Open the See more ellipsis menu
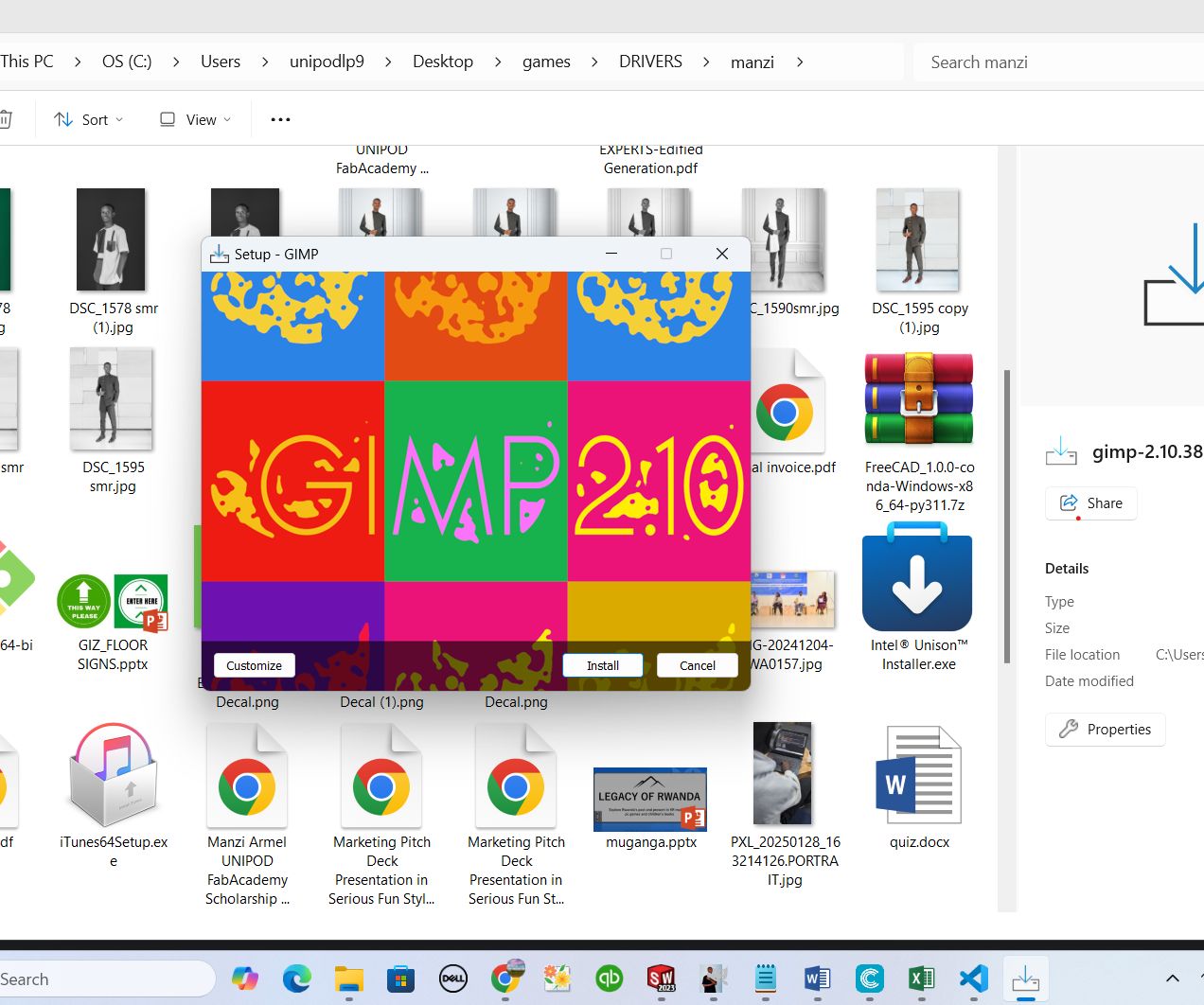 pyautogui.click(x=280, y=119)
